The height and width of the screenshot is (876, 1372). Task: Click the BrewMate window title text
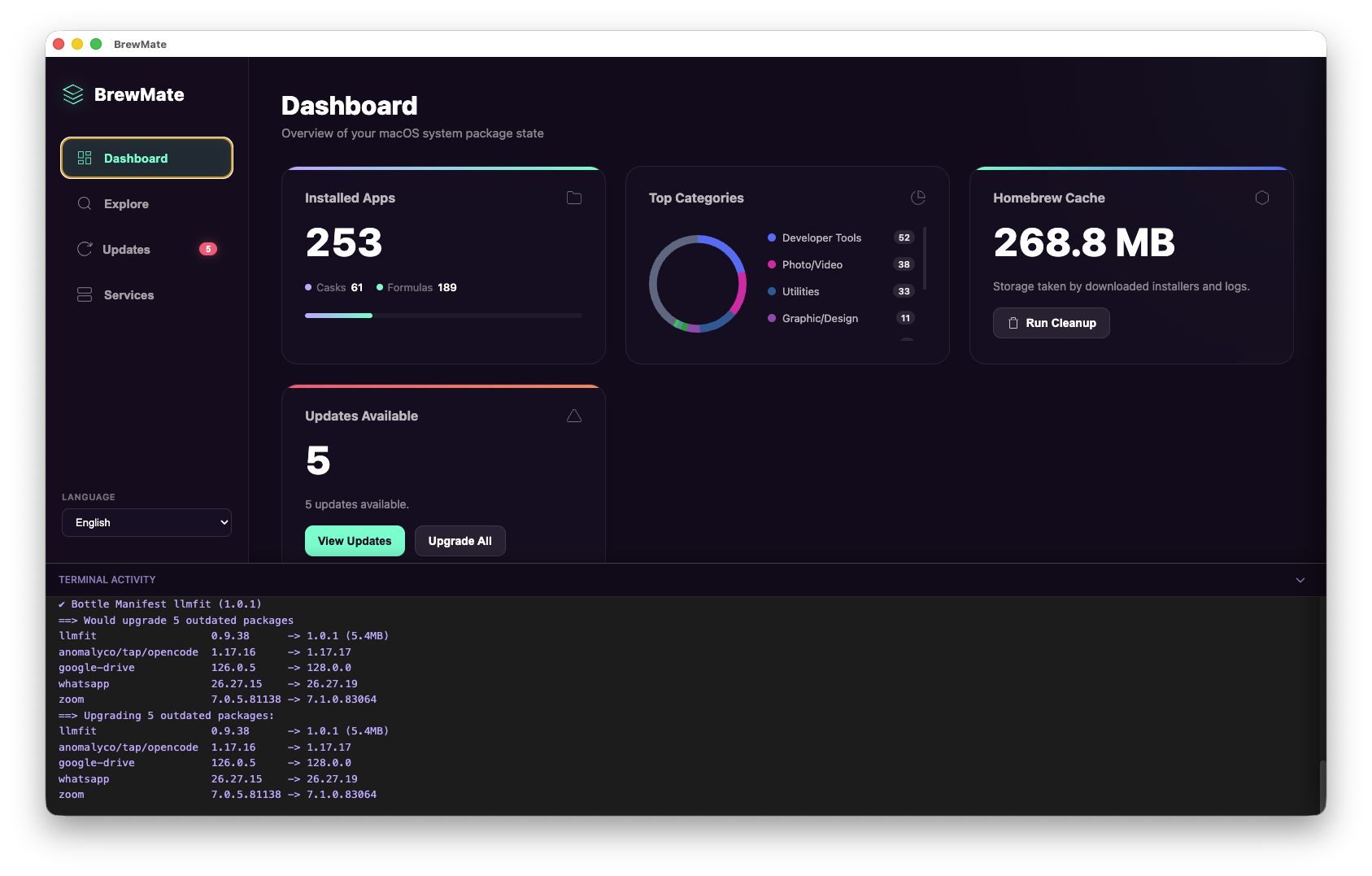140,44
